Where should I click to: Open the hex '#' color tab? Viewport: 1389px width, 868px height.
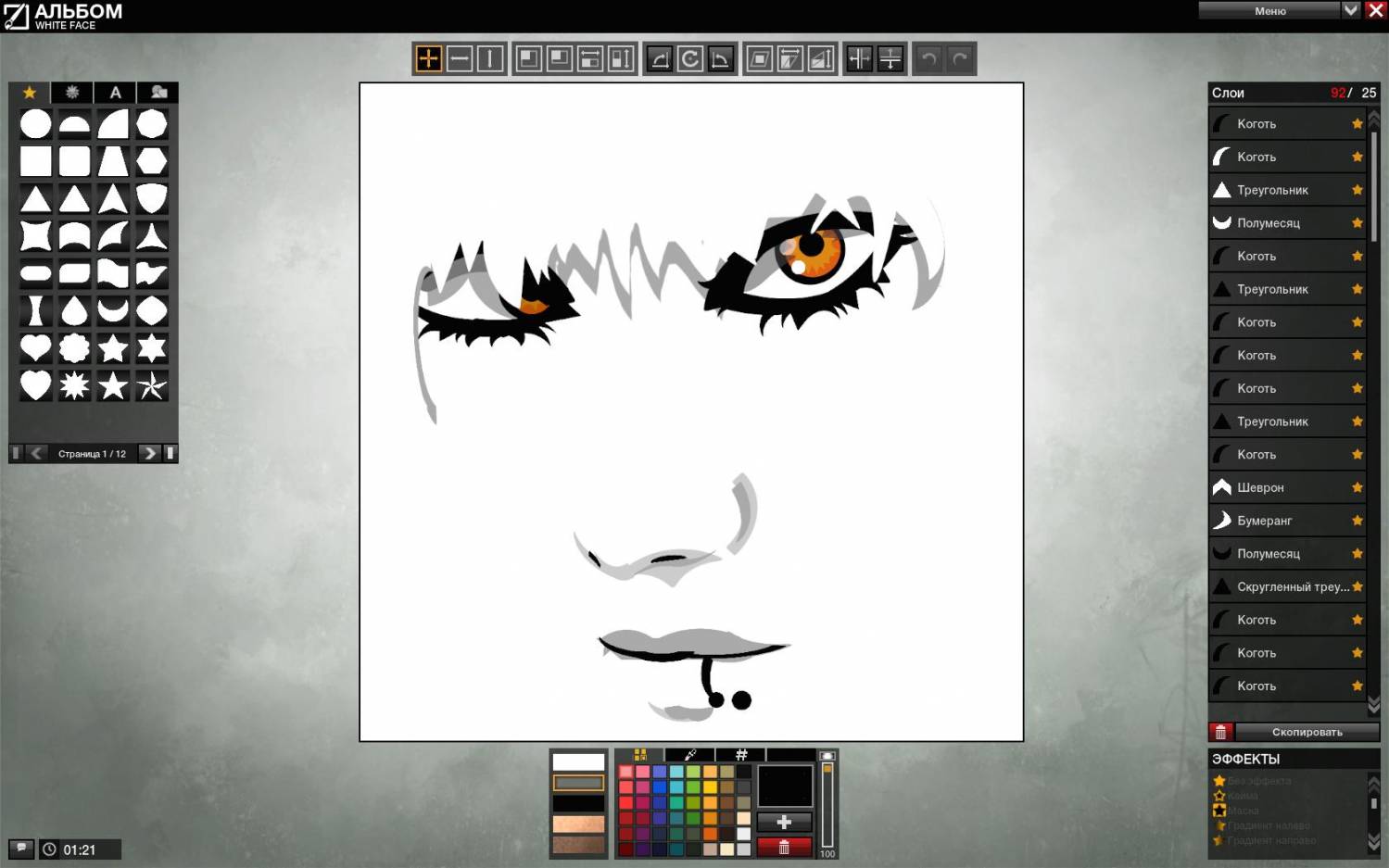click(x=741, y=755)
